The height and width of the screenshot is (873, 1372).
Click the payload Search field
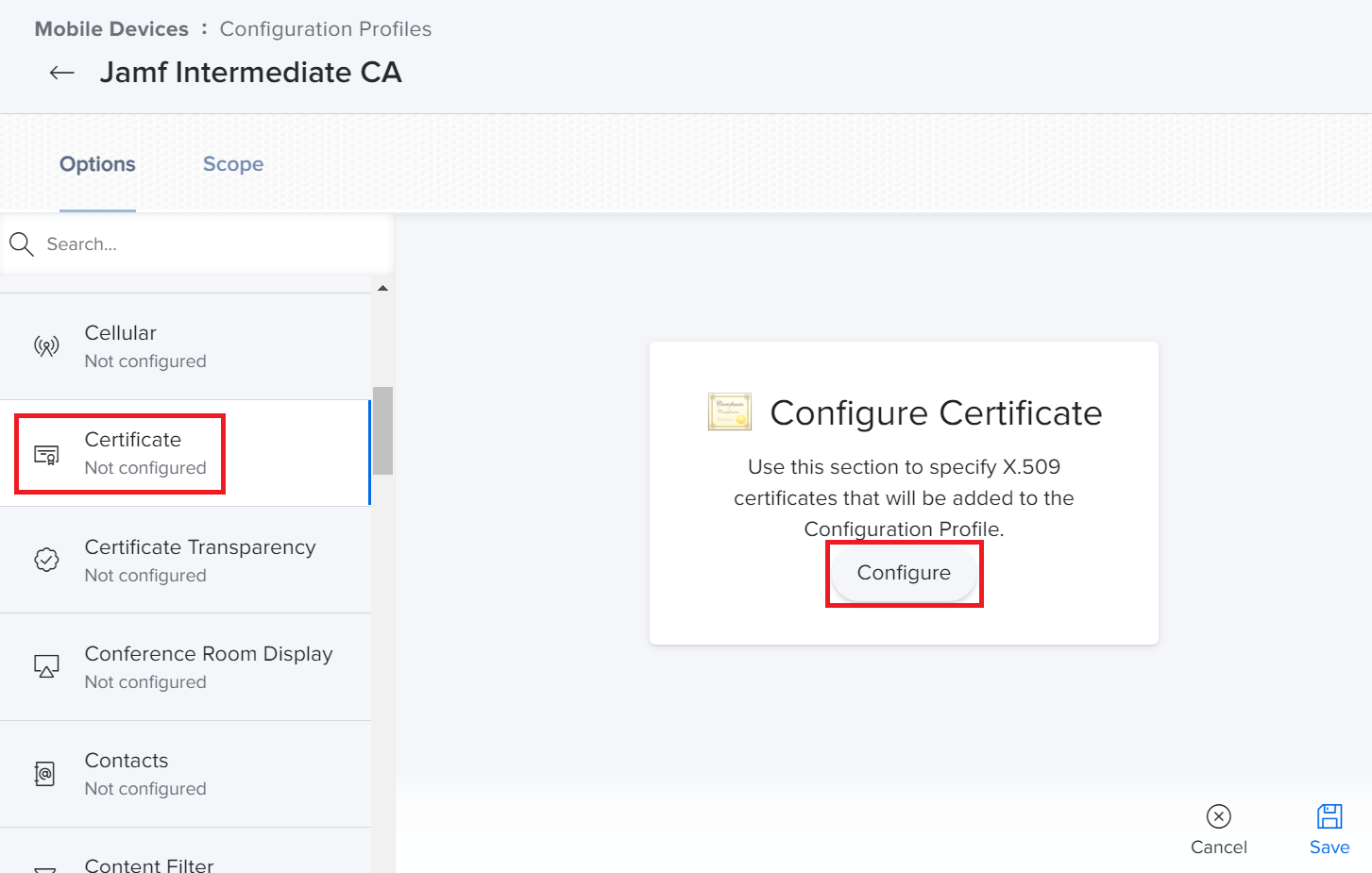pos(196,244)
